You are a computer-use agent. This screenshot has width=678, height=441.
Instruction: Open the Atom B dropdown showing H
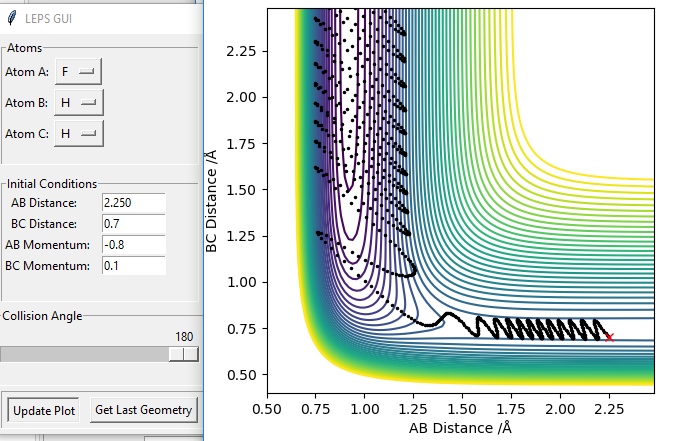(79, 102)
